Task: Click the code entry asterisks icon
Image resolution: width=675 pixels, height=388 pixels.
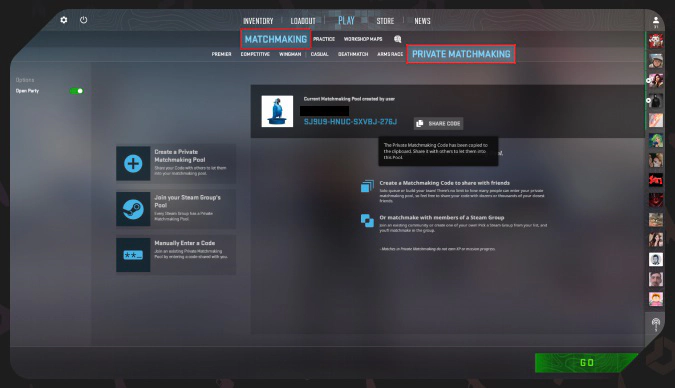Action: [133, 255]
